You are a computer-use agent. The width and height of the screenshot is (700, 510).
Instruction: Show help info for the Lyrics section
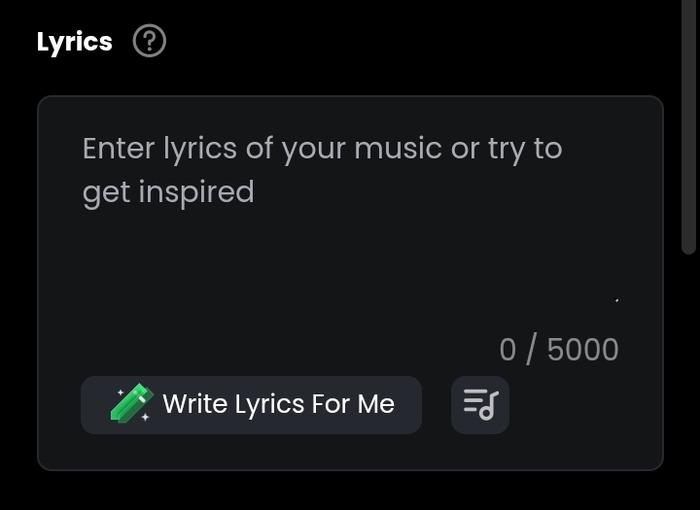[x=150, y=42]
